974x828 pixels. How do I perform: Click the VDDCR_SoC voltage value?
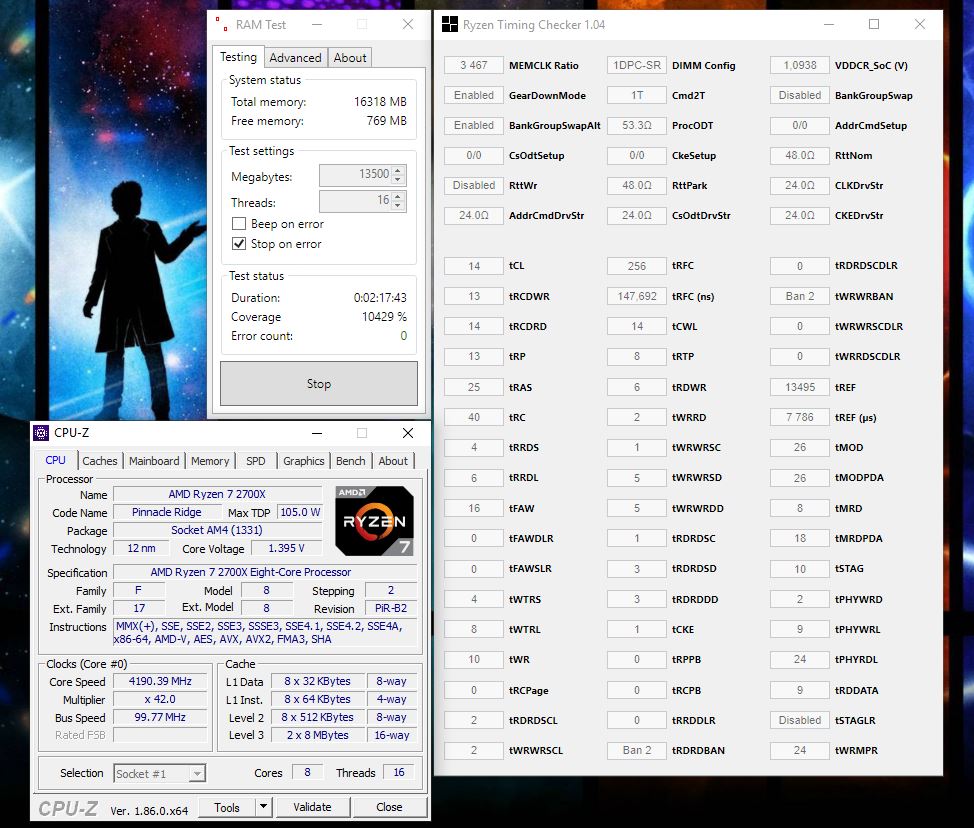point(799,65)
